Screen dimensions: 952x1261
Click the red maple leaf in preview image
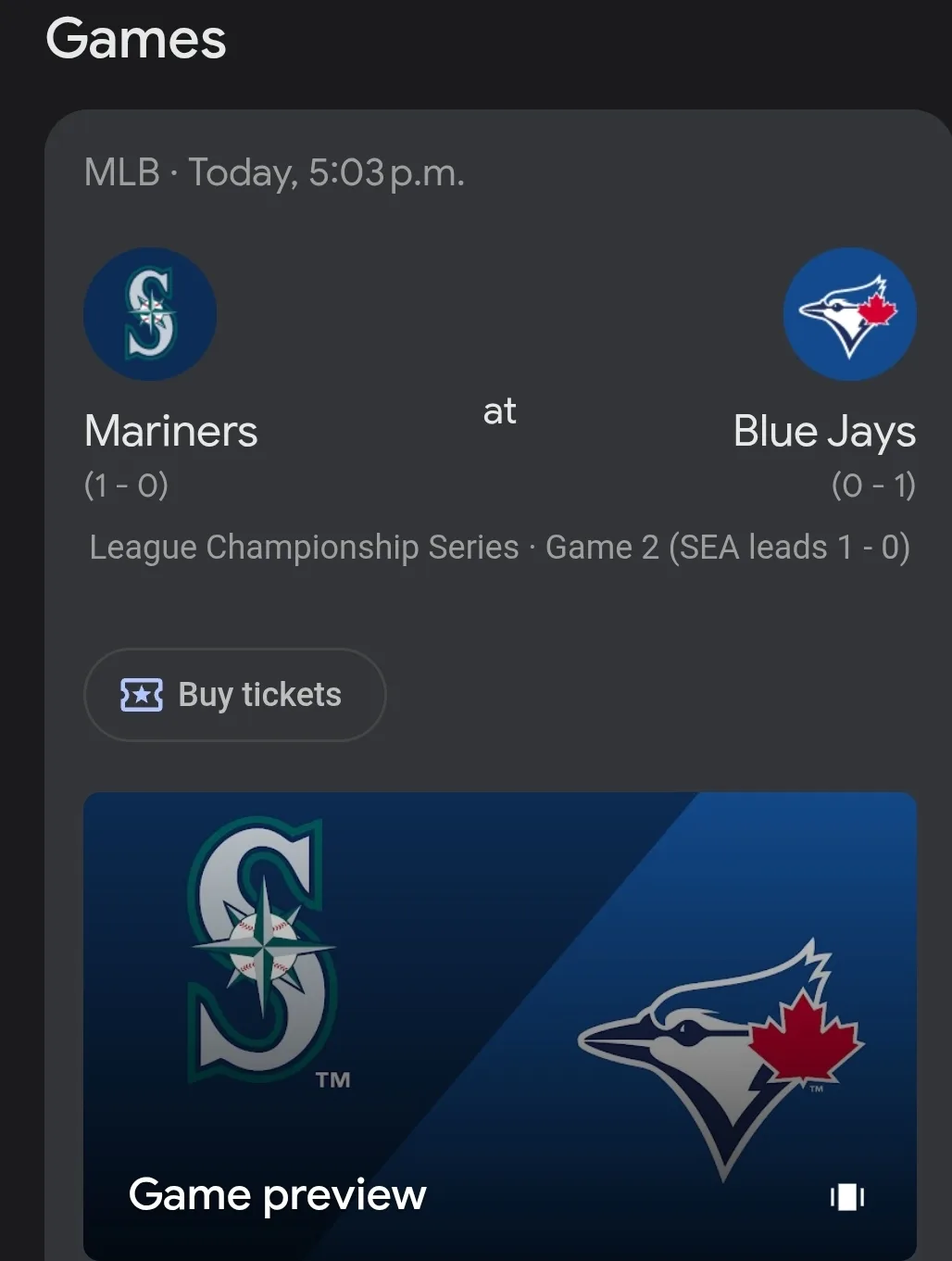click(x=804, y=1036)
